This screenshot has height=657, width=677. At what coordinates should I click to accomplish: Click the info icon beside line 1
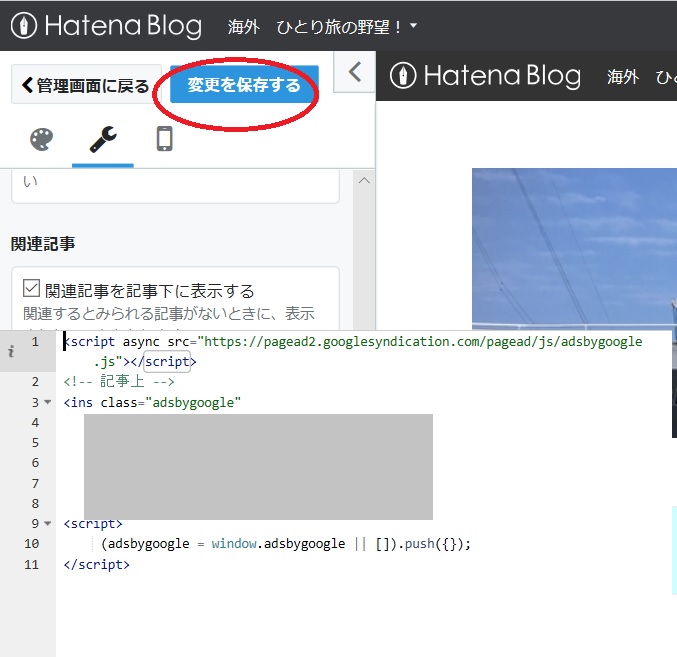coord(11,351)
